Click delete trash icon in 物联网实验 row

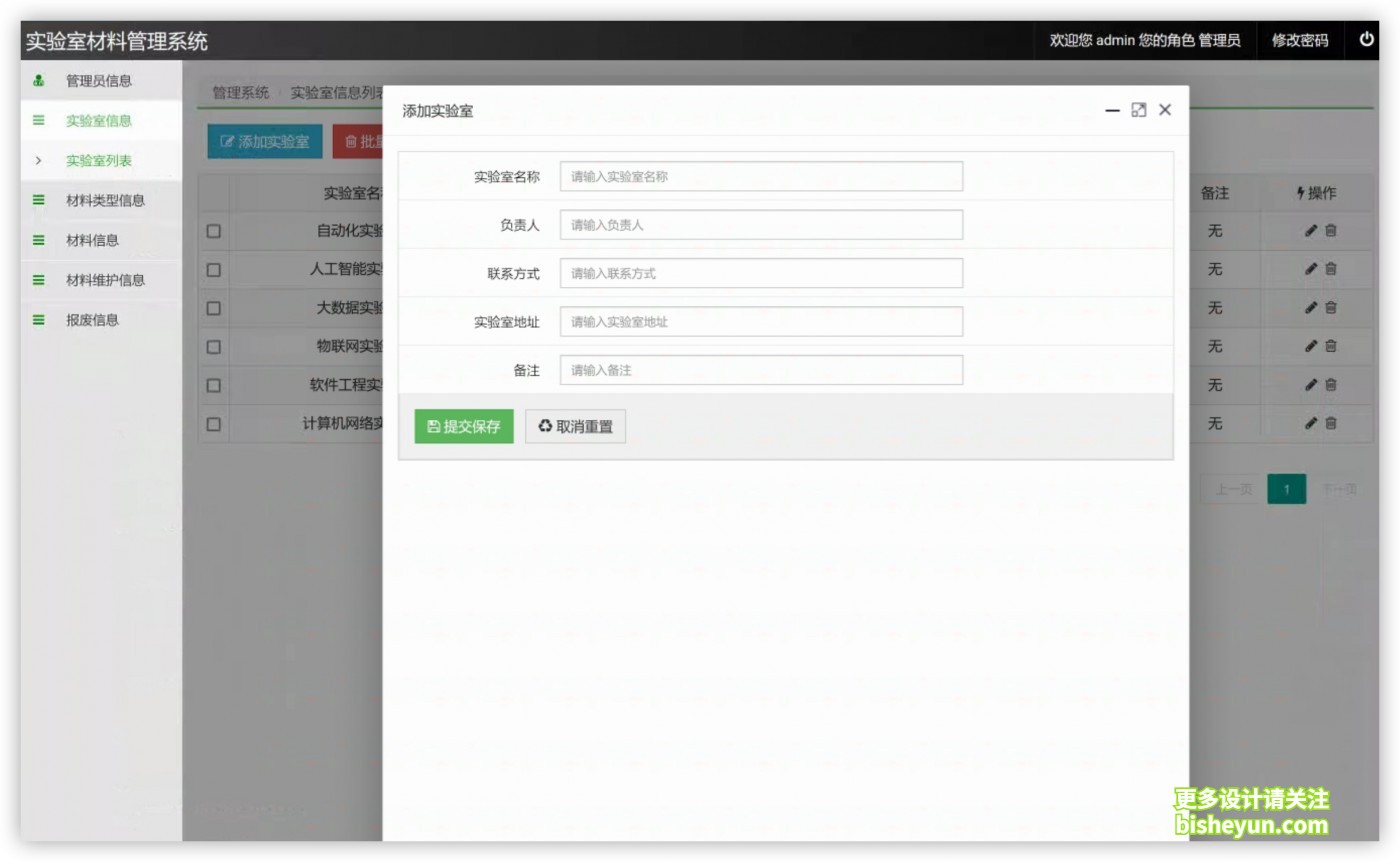click(1331, 346)
